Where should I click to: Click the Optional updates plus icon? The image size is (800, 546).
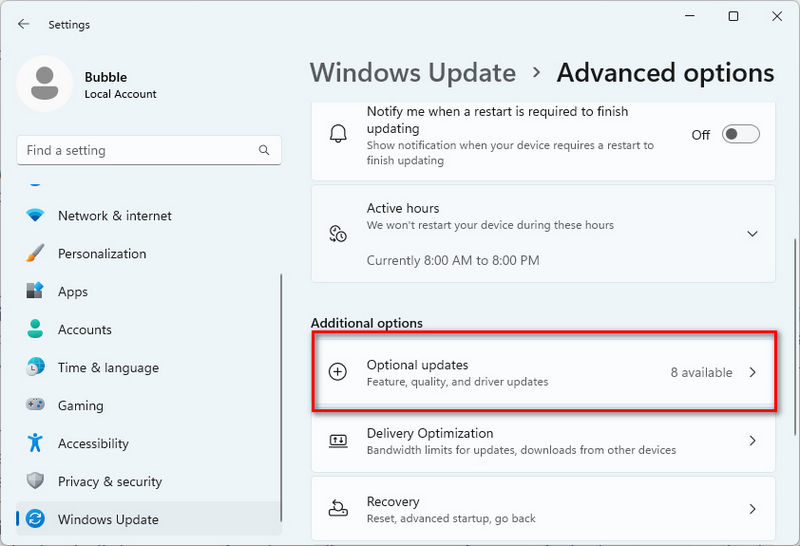tap(338, 372)
